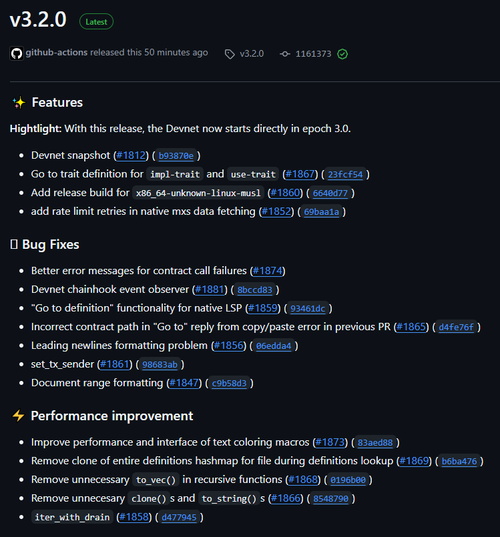
Task: Click the v3.2.0 tag icon
Action: click(x=229, y=54)
